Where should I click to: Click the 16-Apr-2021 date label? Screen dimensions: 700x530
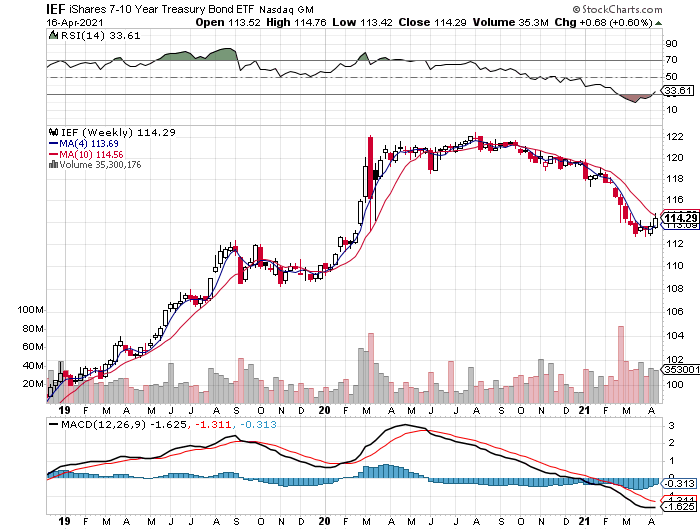[x=75, y=23]
